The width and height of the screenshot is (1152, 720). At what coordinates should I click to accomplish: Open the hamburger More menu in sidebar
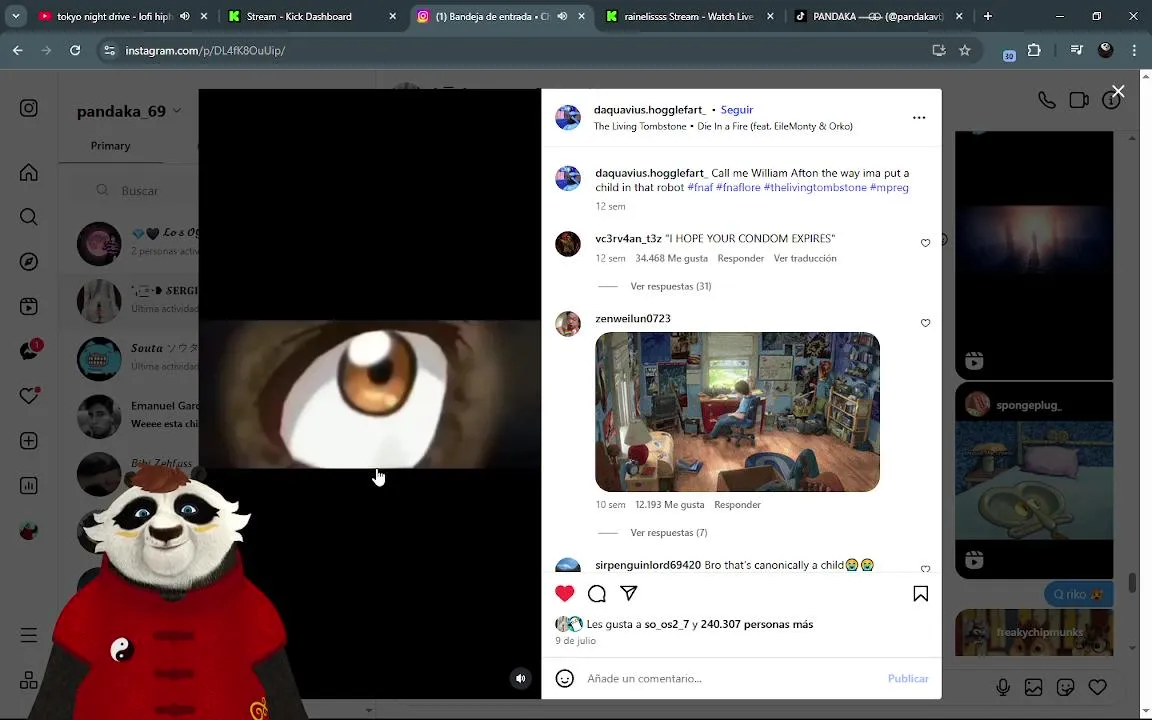click(x=29, y=636)
